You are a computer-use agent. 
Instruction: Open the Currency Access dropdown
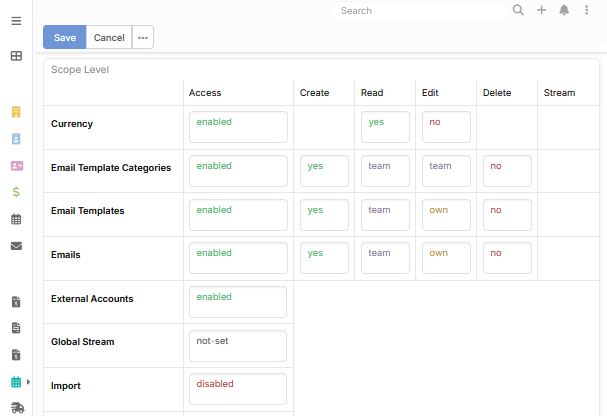[x=237, y=127]
